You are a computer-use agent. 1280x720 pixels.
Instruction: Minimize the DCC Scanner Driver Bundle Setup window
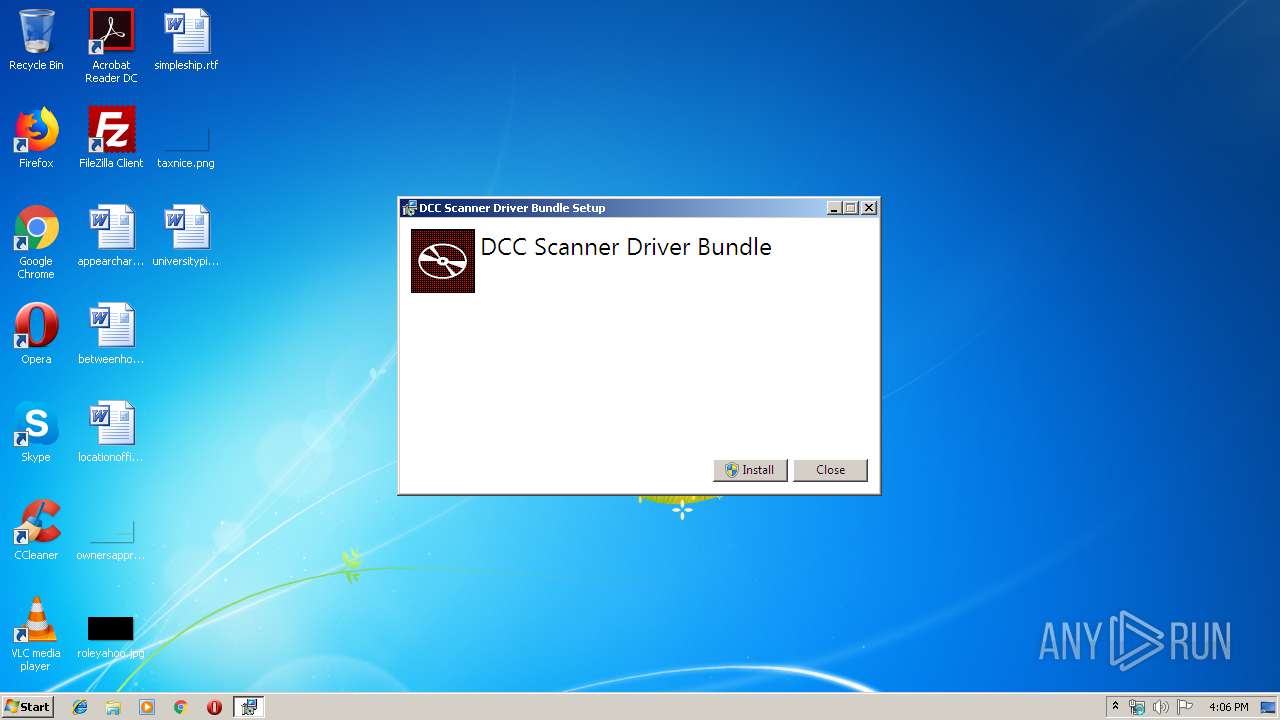click(x=834, y=208)
